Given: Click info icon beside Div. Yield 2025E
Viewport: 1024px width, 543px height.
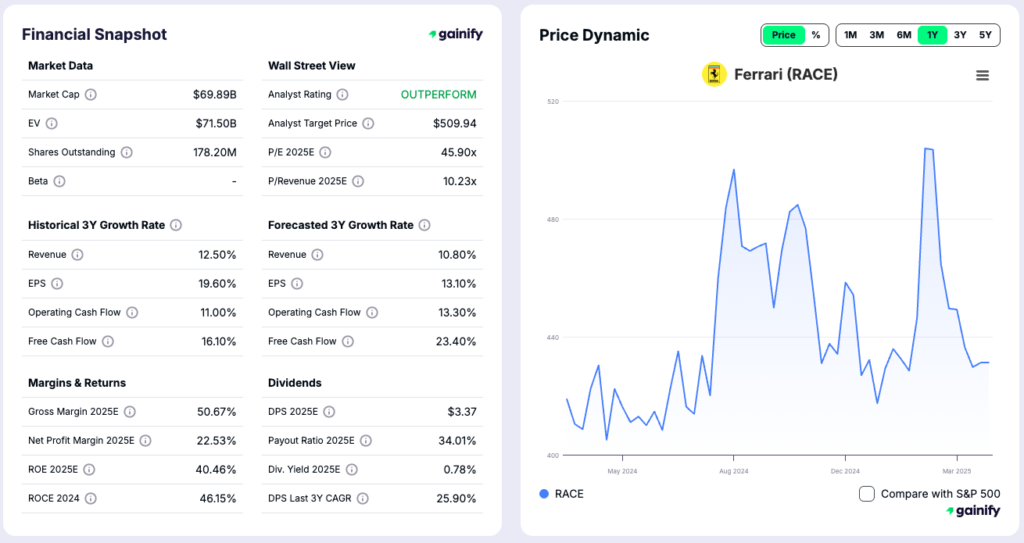Looking at the screenshot, I should pos(351,469).
